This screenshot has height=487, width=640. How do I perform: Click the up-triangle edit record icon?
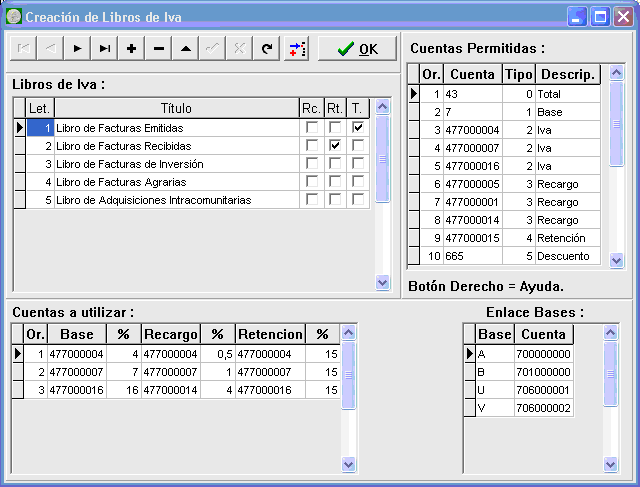(185, 48)
